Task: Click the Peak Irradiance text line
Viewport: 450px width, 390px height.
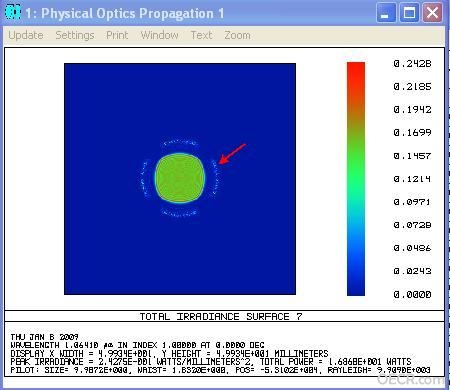Action: [x=211, y=362]
